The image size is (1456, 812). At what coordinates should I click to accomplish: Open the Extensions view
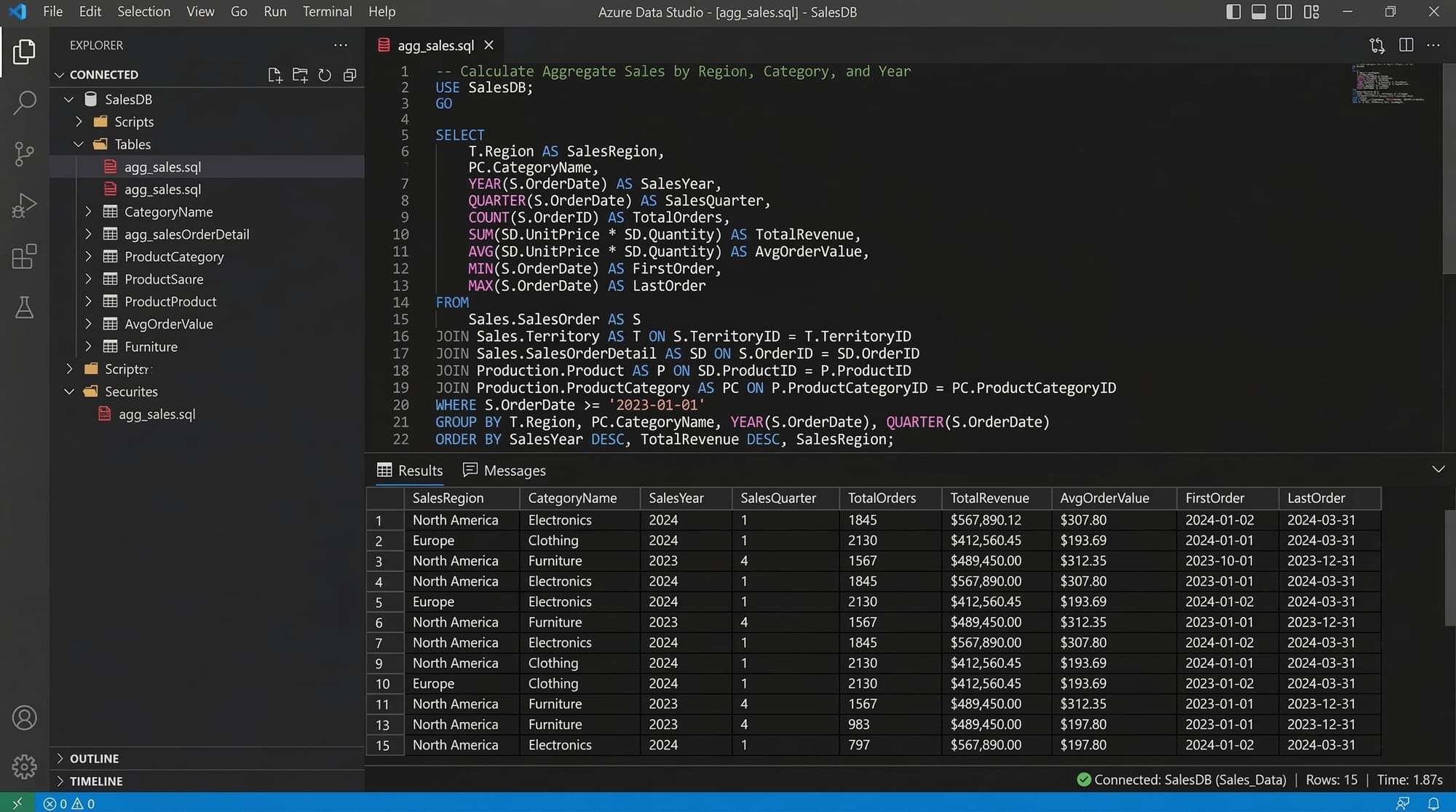coord(24,256)
